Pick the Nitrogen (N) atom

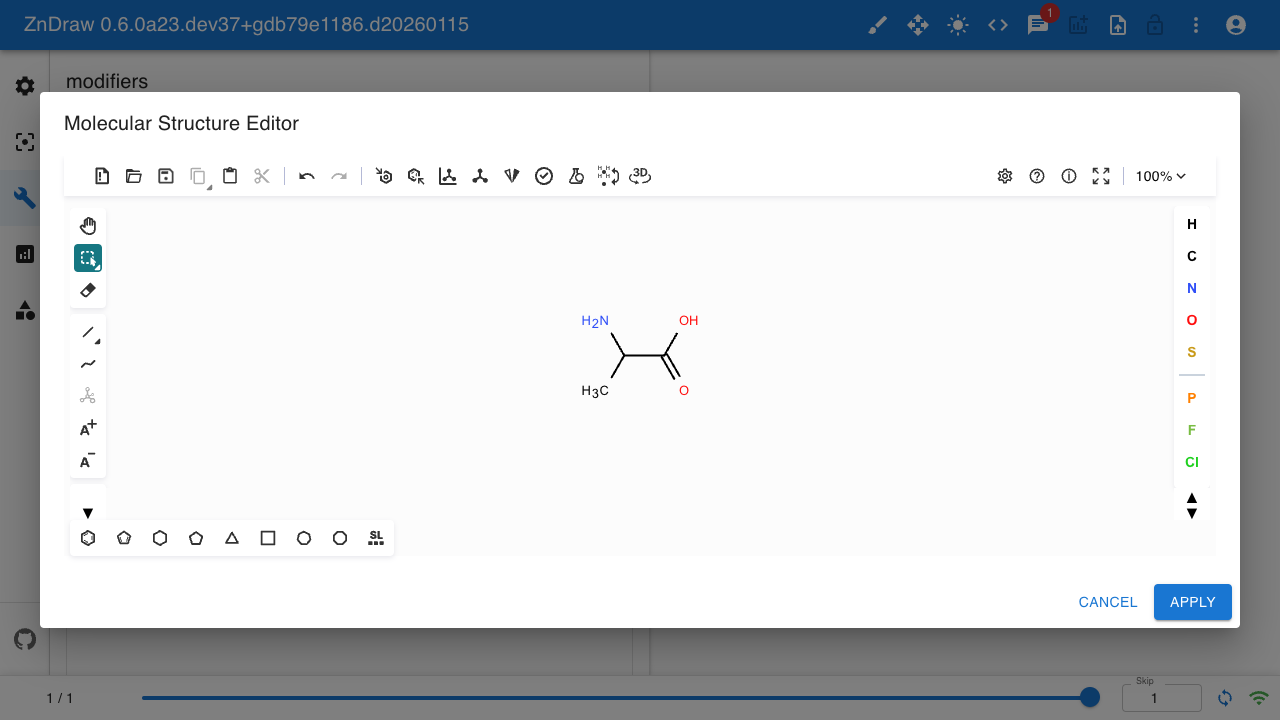pos(1192,288)
